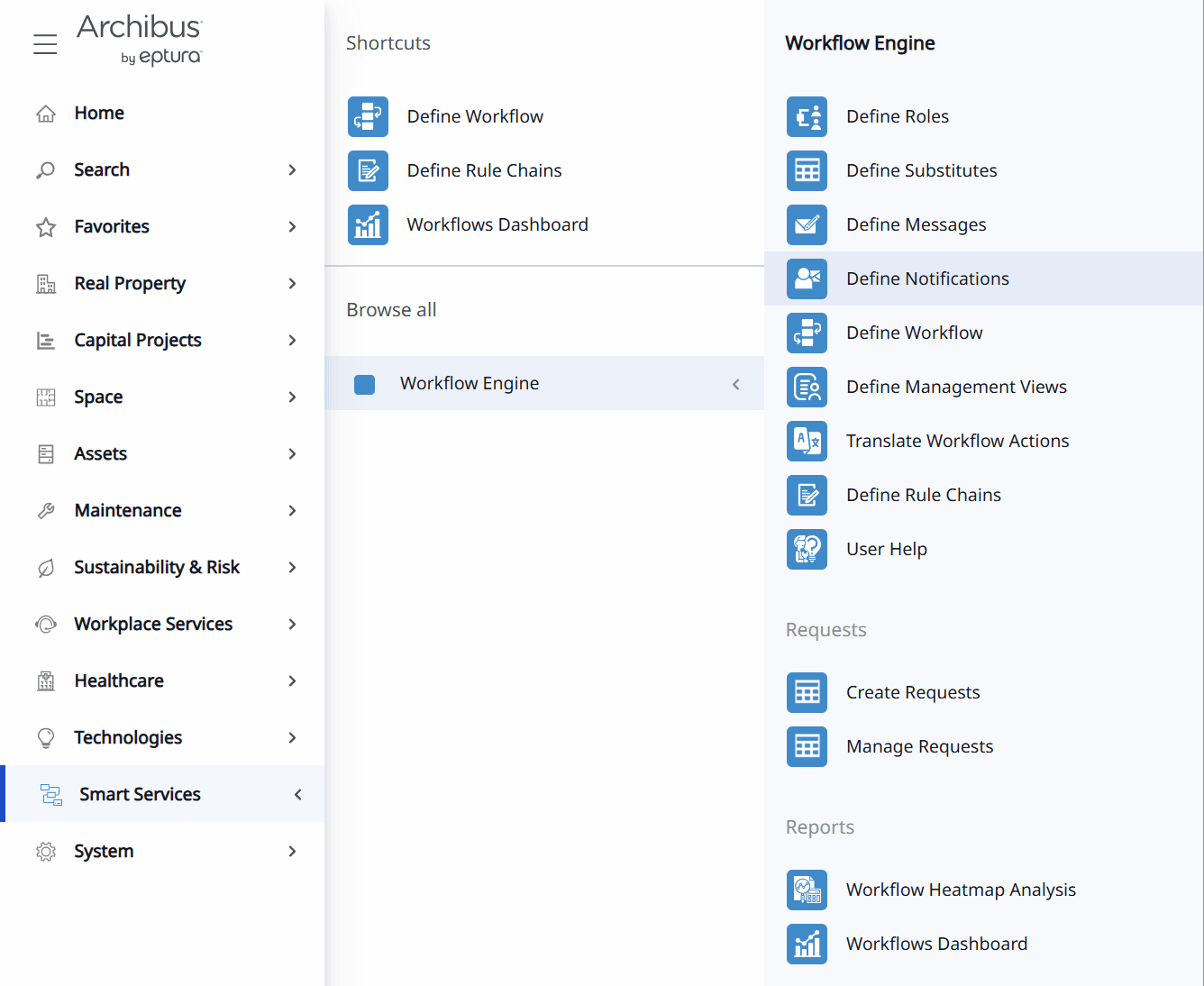The width and height of the screenshot is (1204, 986).
Task: Click the Translate Workflow Actions icon
Action: (x=807, y=441)
